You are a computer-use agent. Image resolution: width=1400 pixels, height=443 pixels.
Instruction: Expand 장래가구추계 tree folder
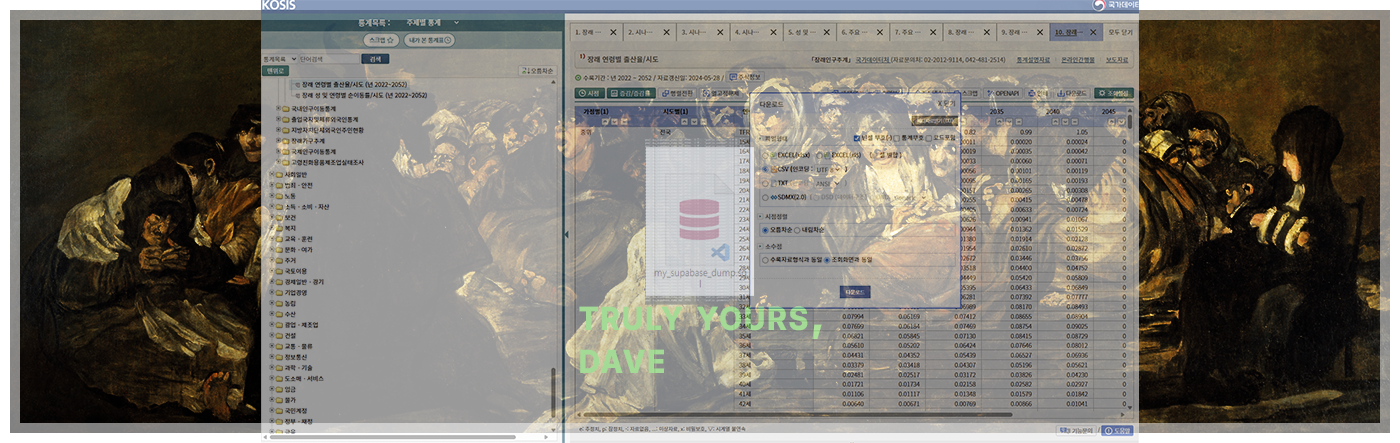click(279, 141)
